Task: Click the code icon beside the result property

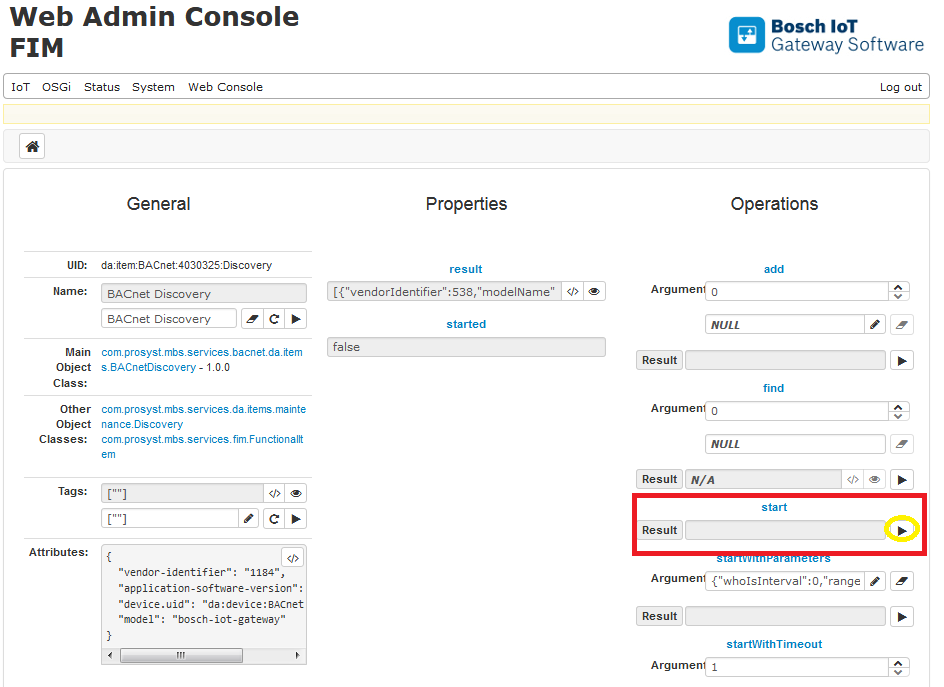Action: [573, 292]
